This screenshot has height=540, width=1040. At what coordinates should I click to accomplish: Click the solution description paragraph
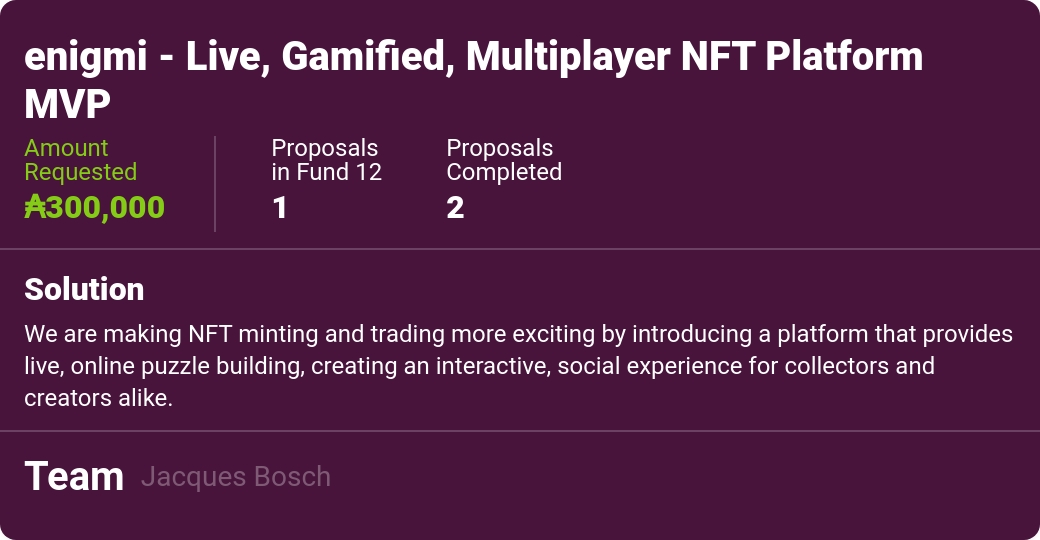(518, 365)
